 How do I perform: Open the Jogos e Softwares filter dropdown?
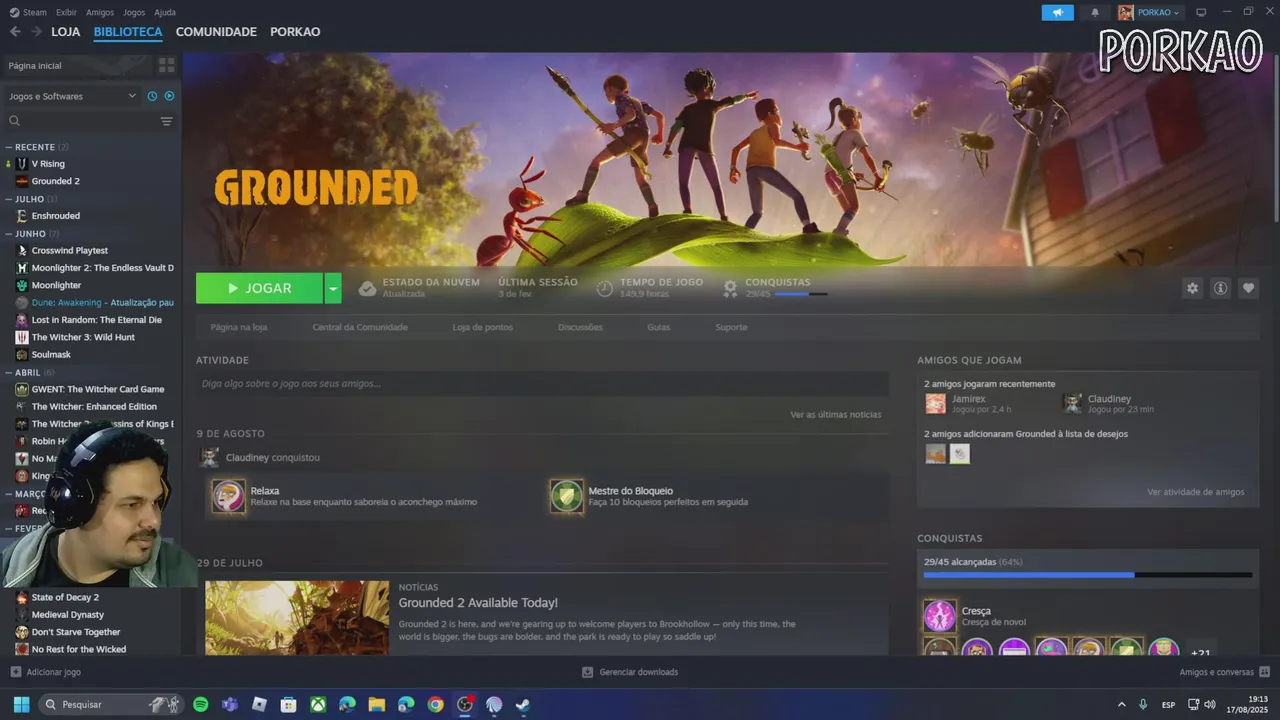72,96
